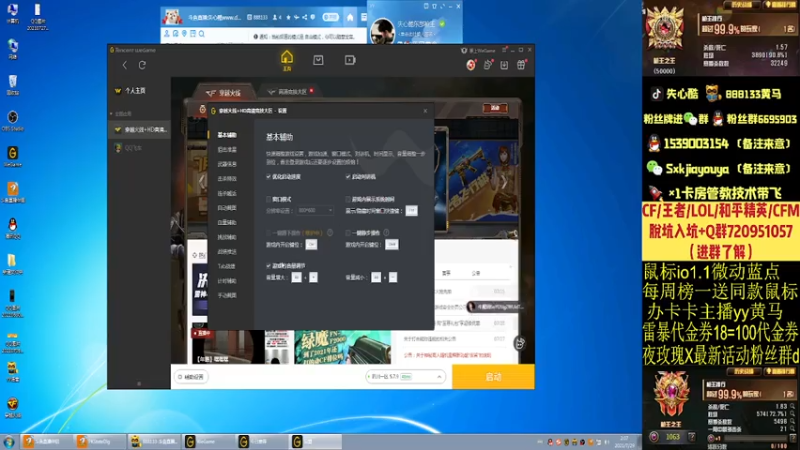800x450 pixels.
Task: Open the Recycle Bin desktop icon
Action: point(13,85)
